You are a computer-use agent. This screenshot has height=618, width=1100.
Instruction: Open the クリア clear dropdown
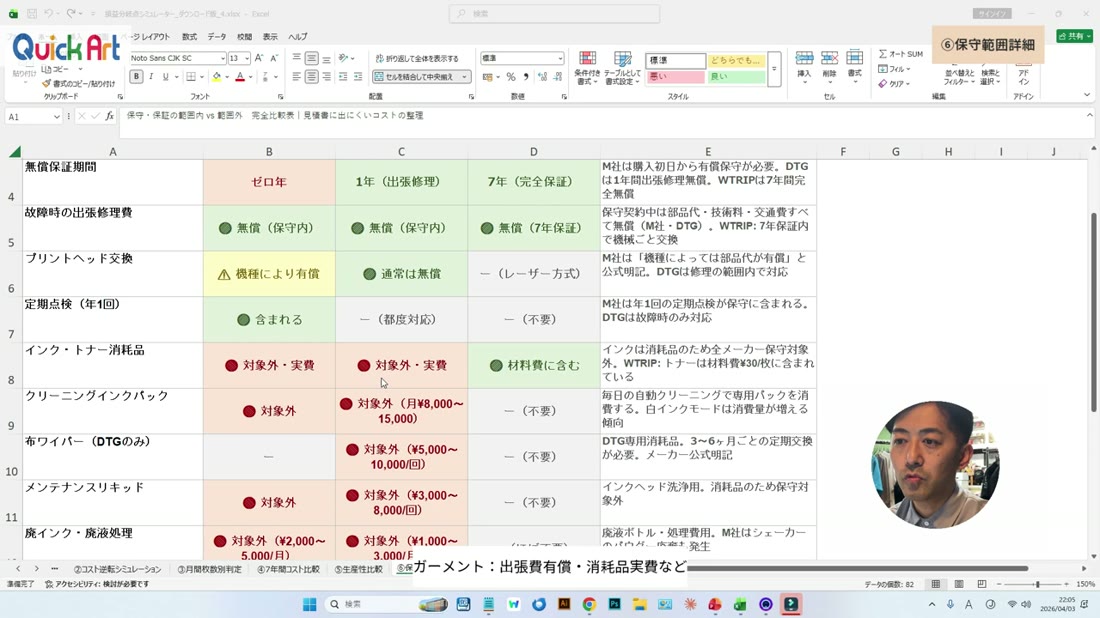point(894,83)
